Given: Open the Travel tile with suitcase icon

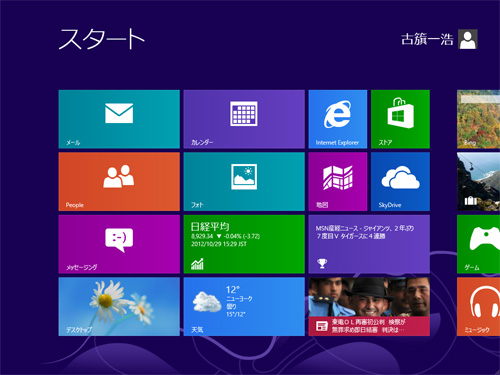Looking at the screenshot, I should 479,182.
